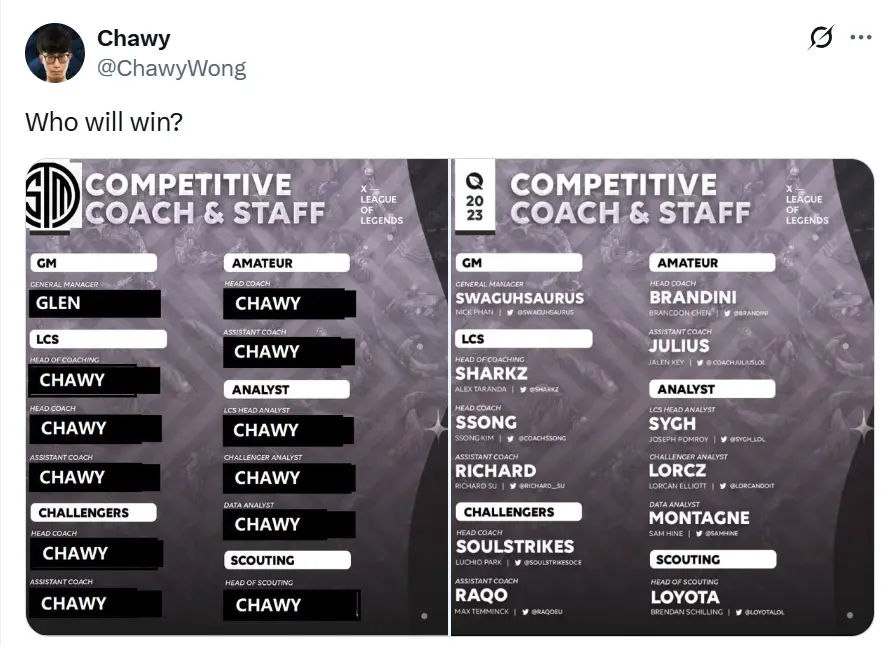Click the Q 2023 logo in right graphic
Image resolution: width=883 pixels, height=645 pixels.
tap(475, 197)
